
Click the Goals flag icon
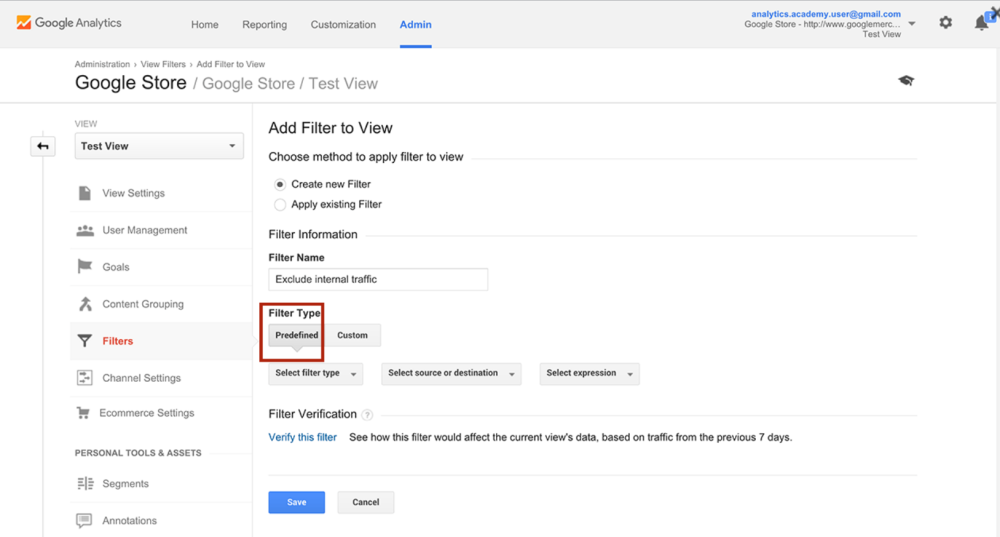point(85,267)
